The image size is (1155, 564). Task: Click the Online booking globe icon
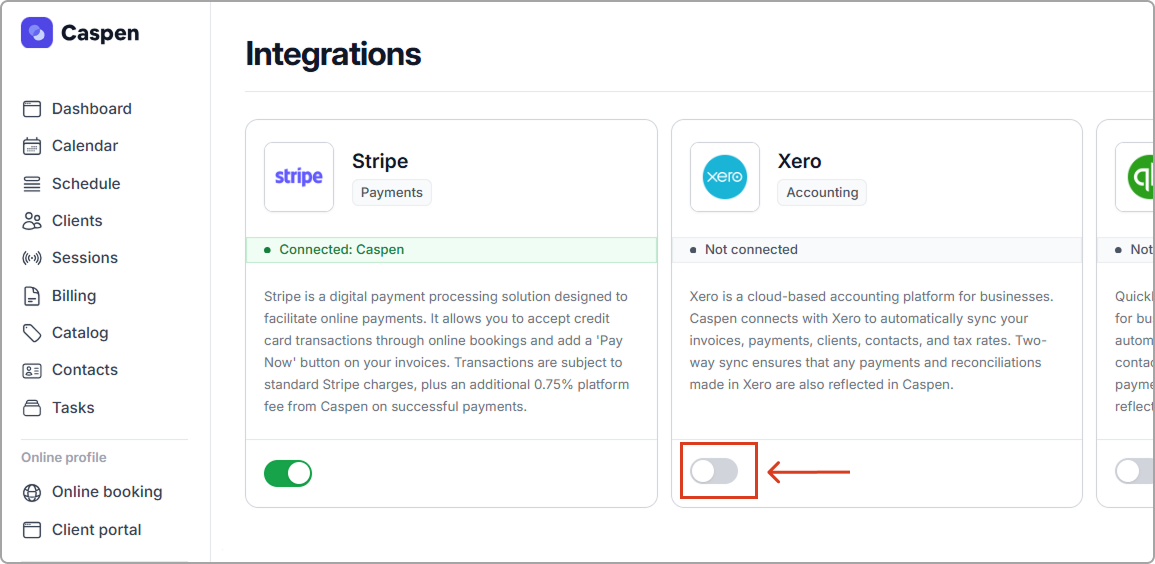(x=32, y=492)
